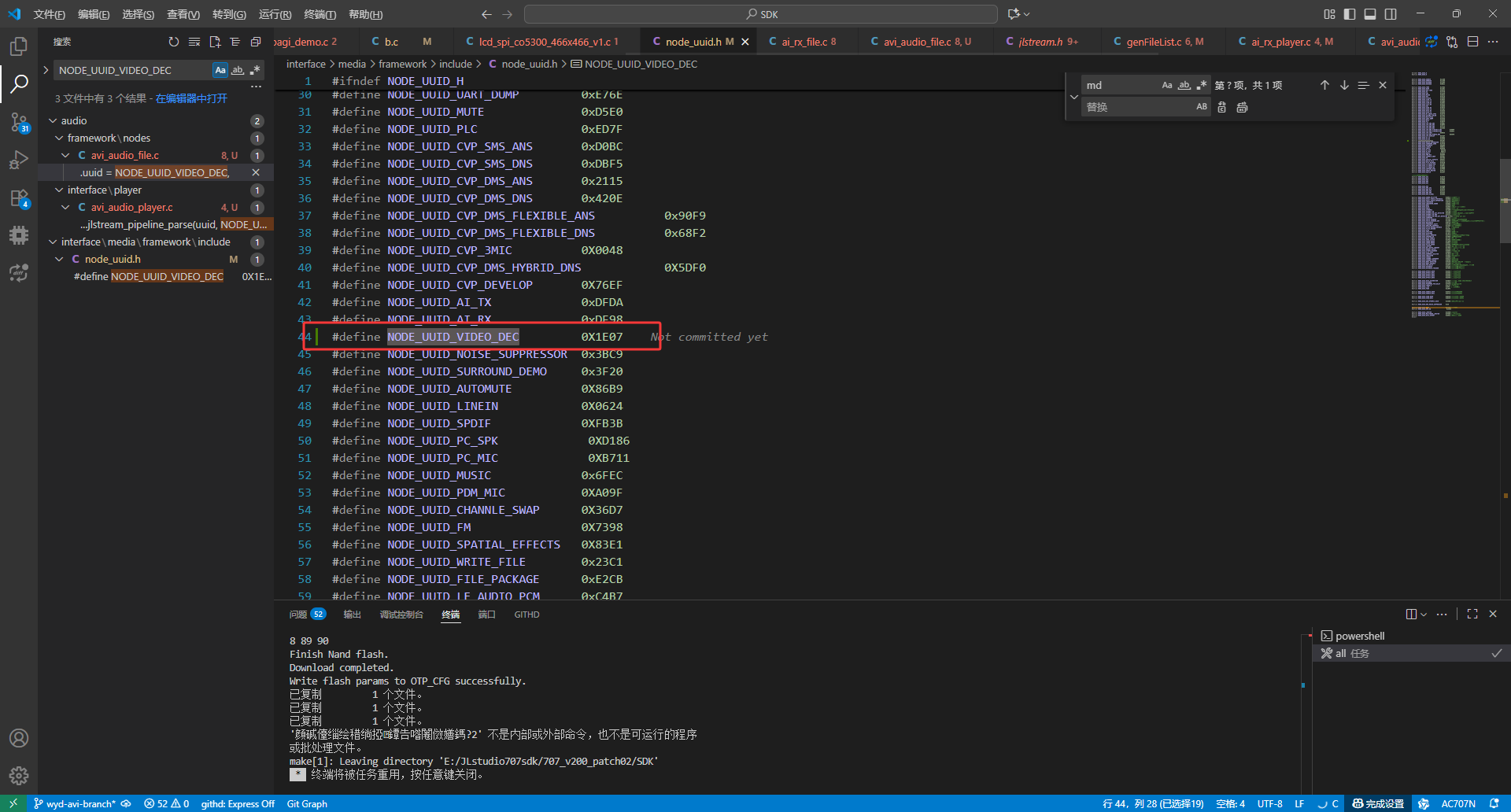Viewport: 1511px width, 812px height.
Task: Toggle replace row in search panel
Action: point(46,70)
